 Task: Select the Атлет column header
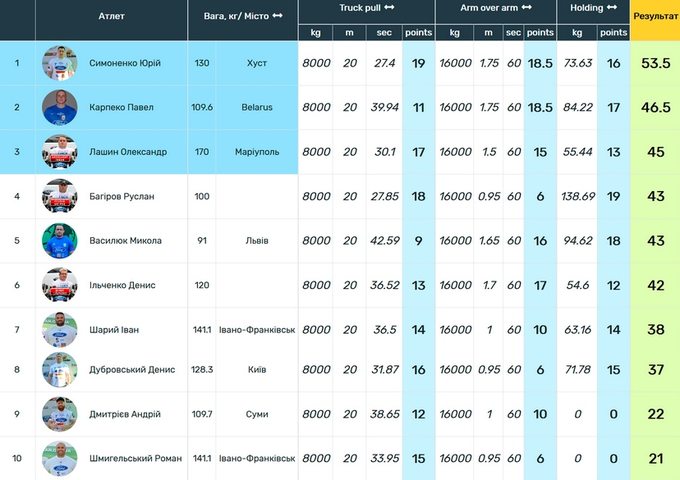tap(112, 16)
